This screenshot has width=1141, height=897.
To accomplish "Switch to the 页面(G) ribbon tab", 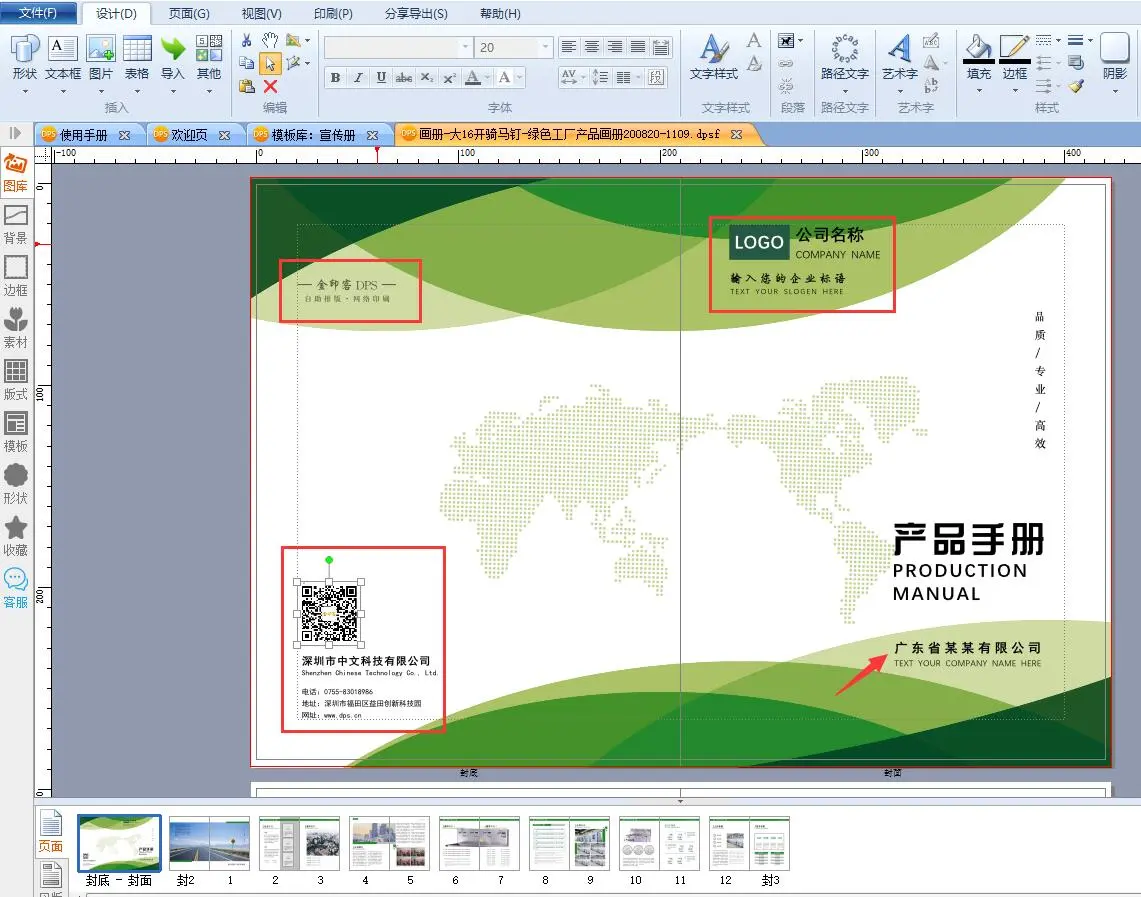I will 189,14.
